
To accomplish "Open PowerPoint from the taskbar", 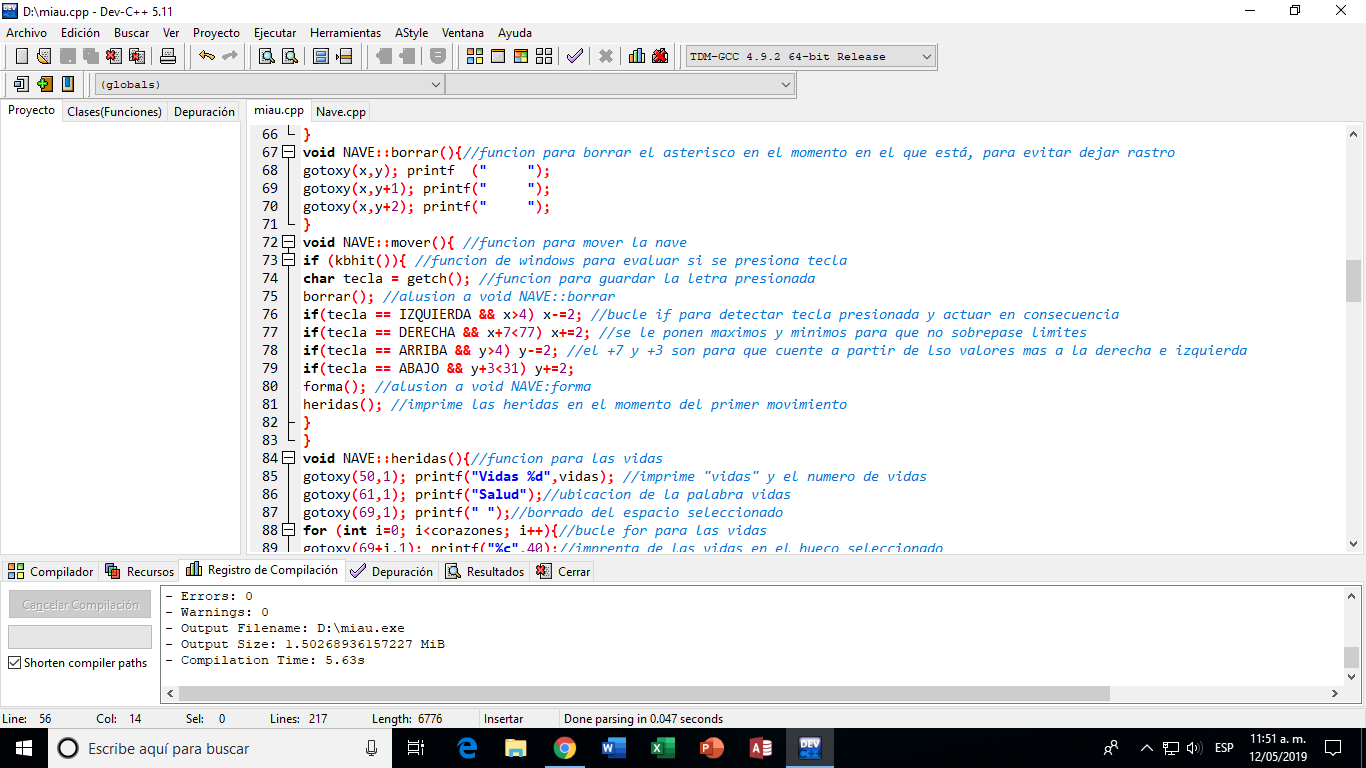I will [711, 748].
